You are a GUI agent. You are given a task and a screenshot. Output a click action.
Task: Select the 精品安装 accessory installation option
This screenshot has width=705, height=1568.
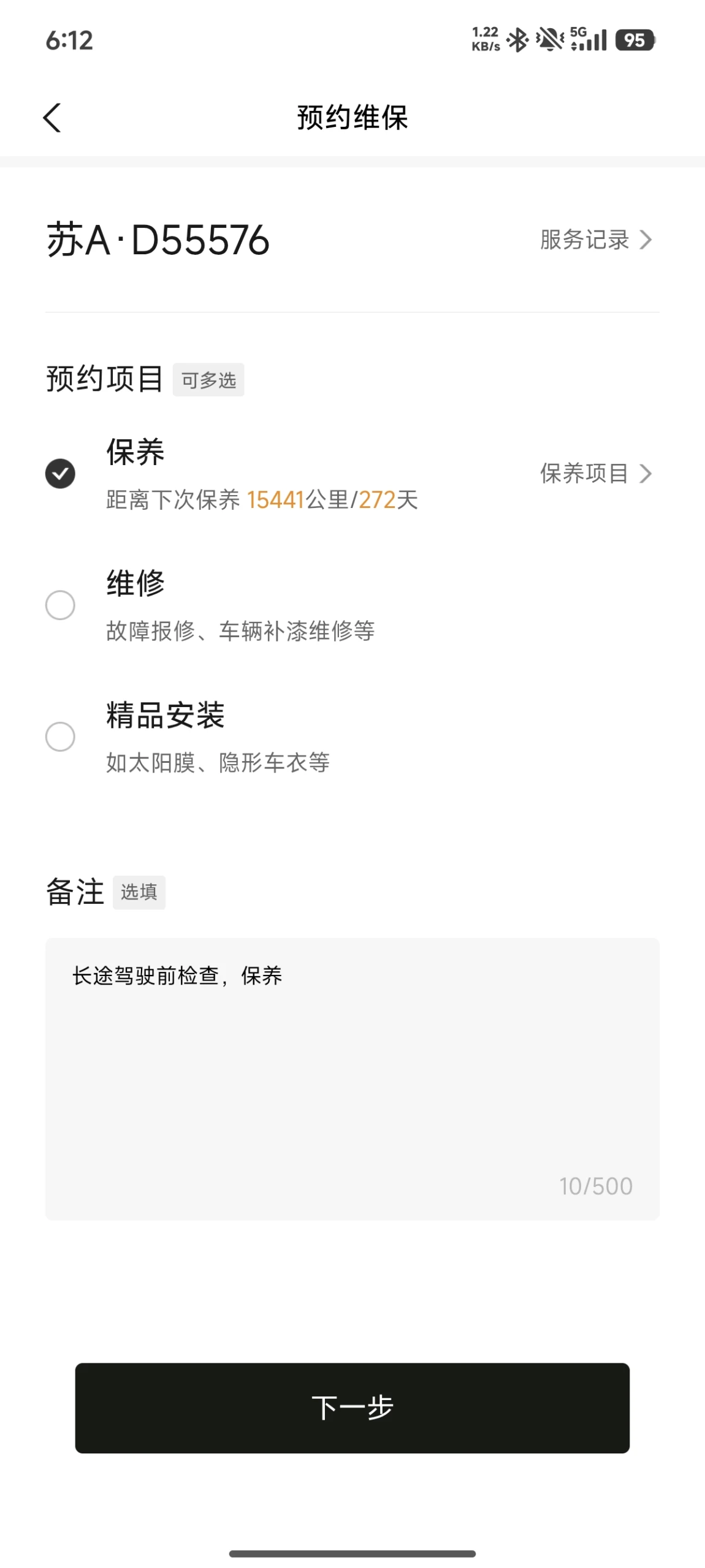[60, 737]
